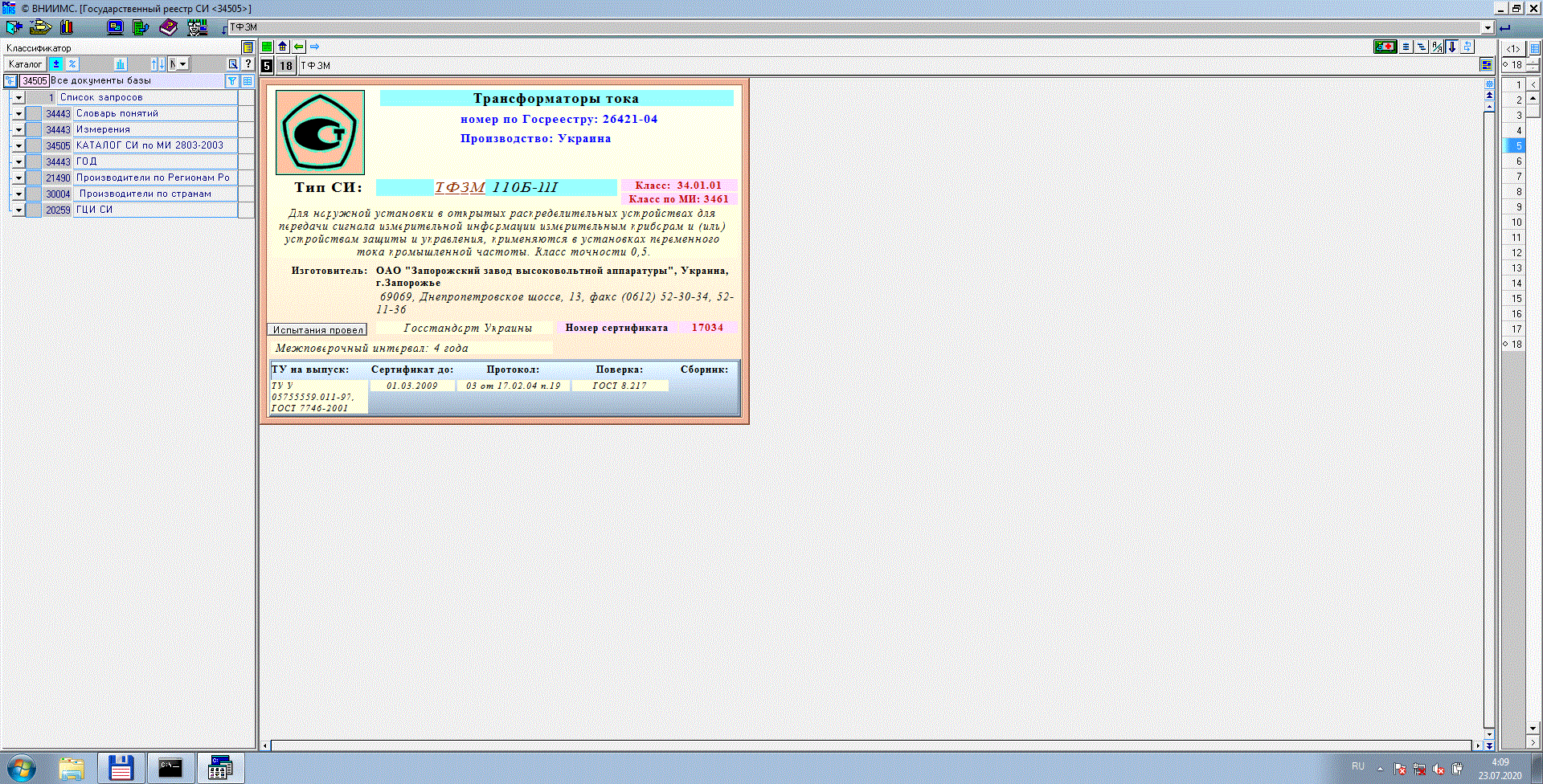
Task: Click the blue home button
Action: coord(282,47)
